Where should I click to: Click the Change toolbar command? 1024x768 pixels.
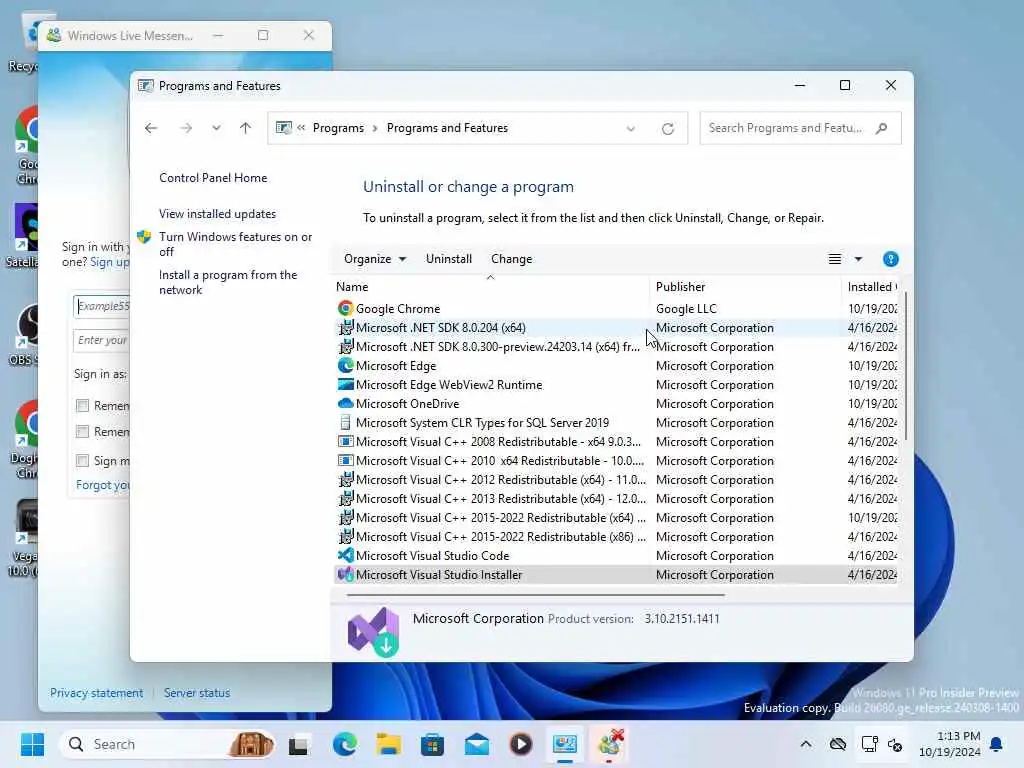pyautogui.click(x=511, y=259)
